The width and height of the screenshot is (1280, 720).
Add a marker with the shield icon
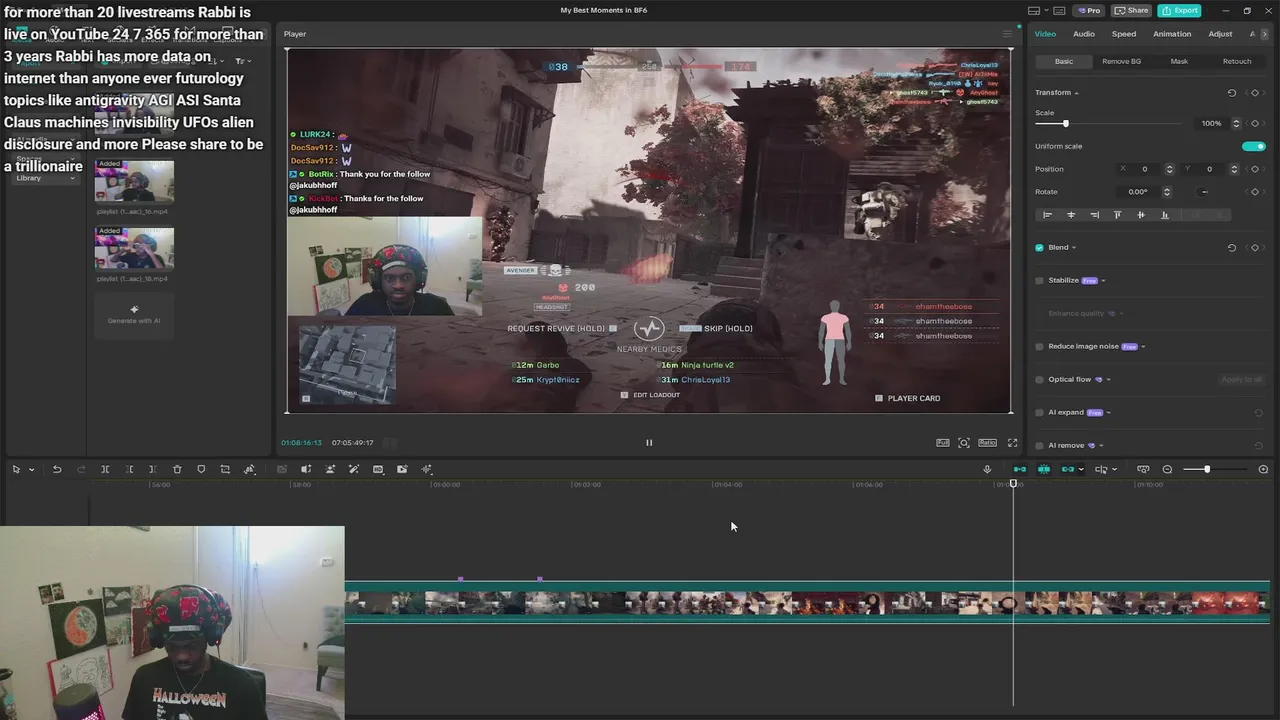(x=201, y=469)
